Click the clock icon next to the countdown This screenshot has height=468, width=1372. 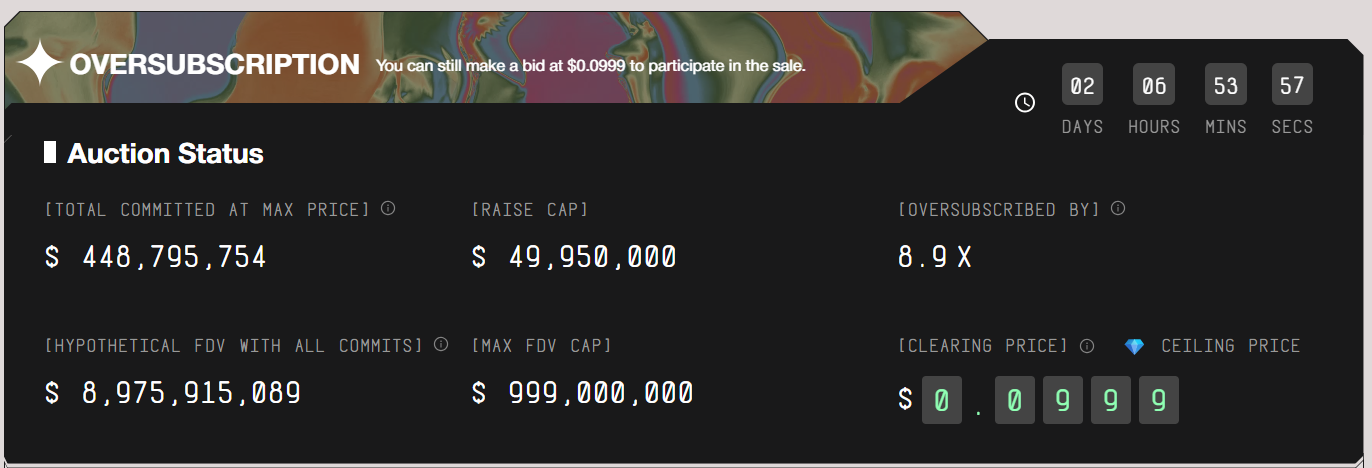(1025, 102)
